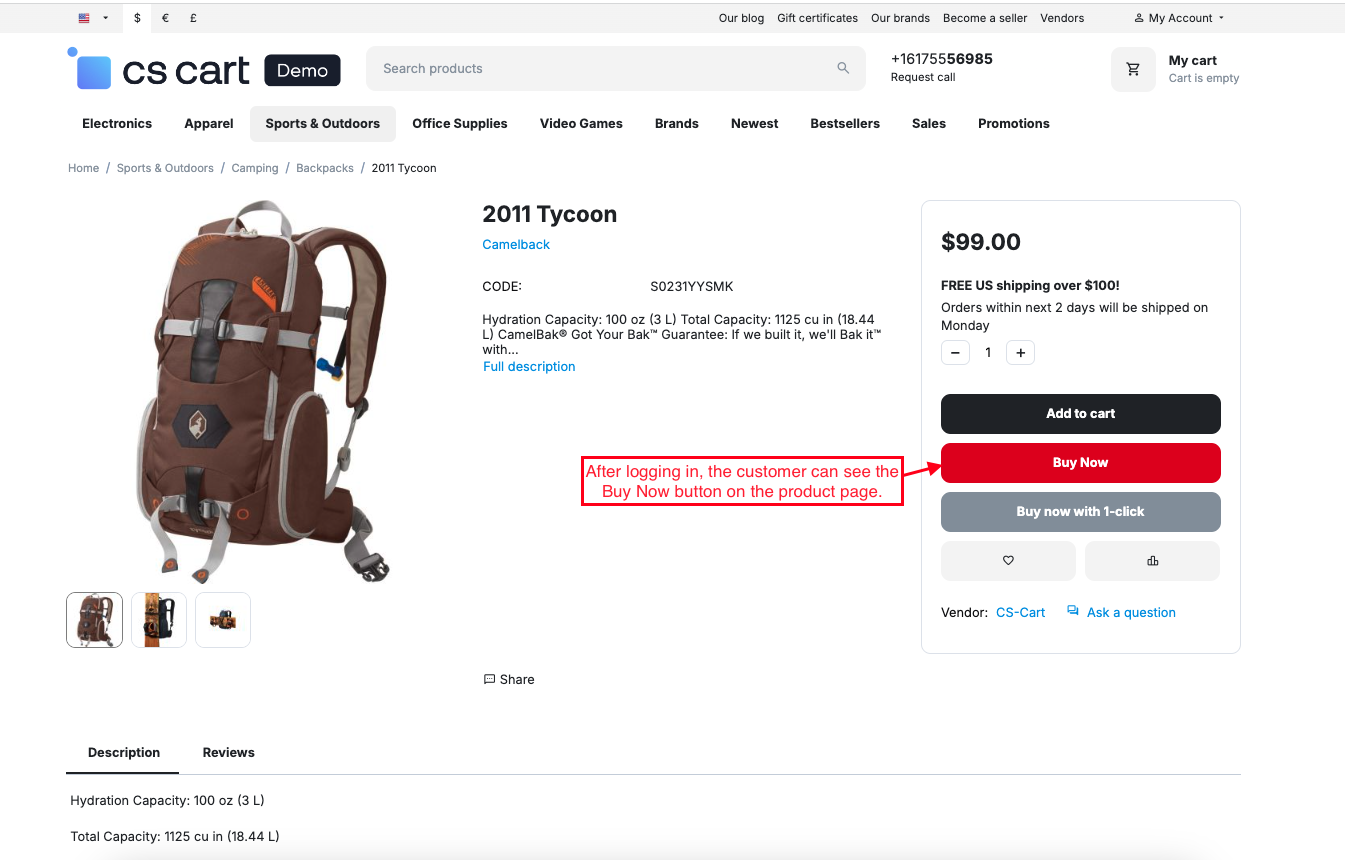Select the dollar currency option
Image resolution: width=1345 pixels, height=860 pixels.
point(137,18)
